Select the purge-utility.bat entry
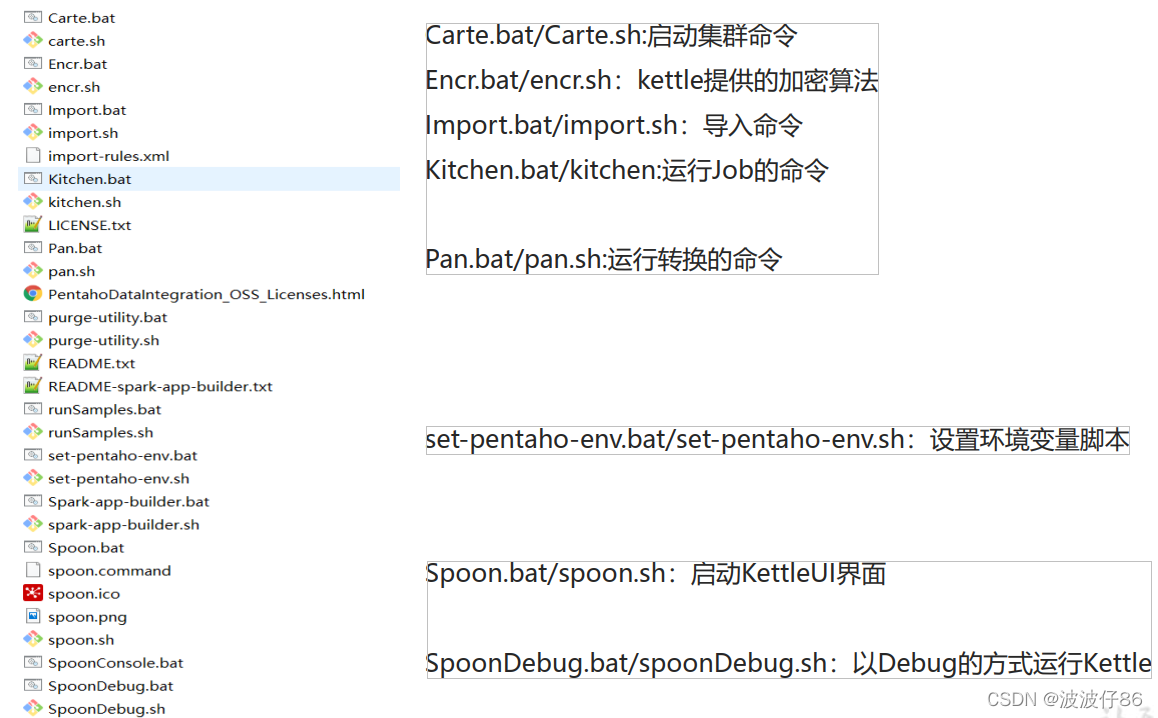This screenshot has width=1158, height=718. (x=108, y=317)
